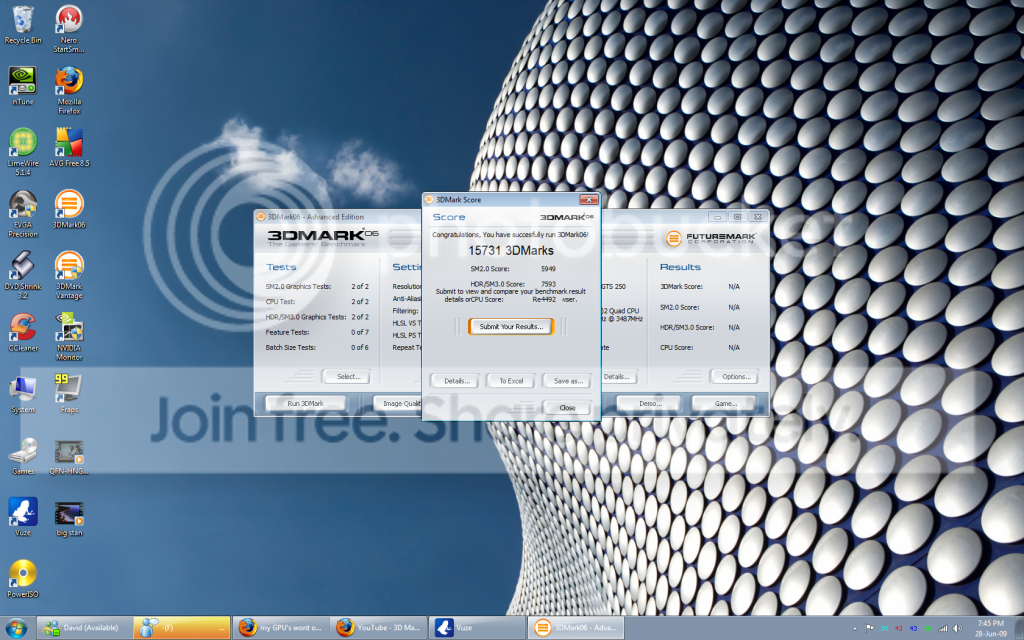Click Save as in the score dialog
Image resolution: width=1024 pixels, height=640 pixels.
pos(567,380)
